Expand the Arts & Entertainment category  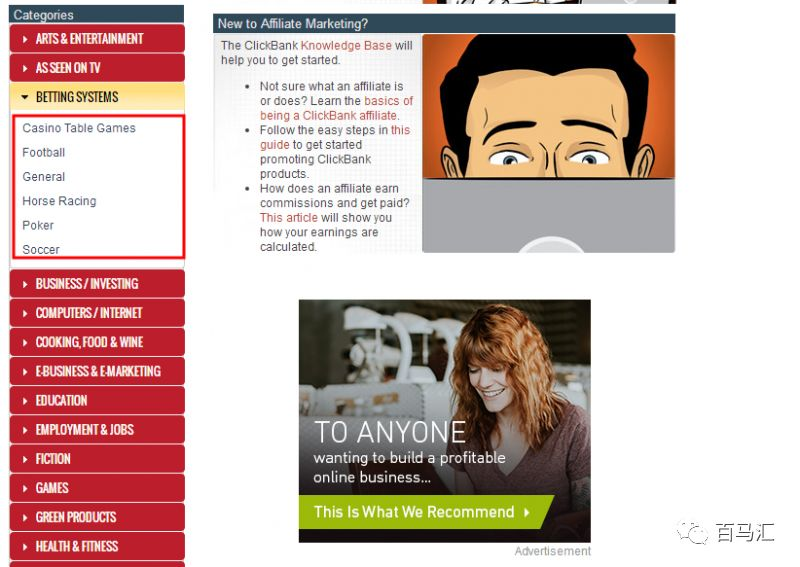click(97, 39)
